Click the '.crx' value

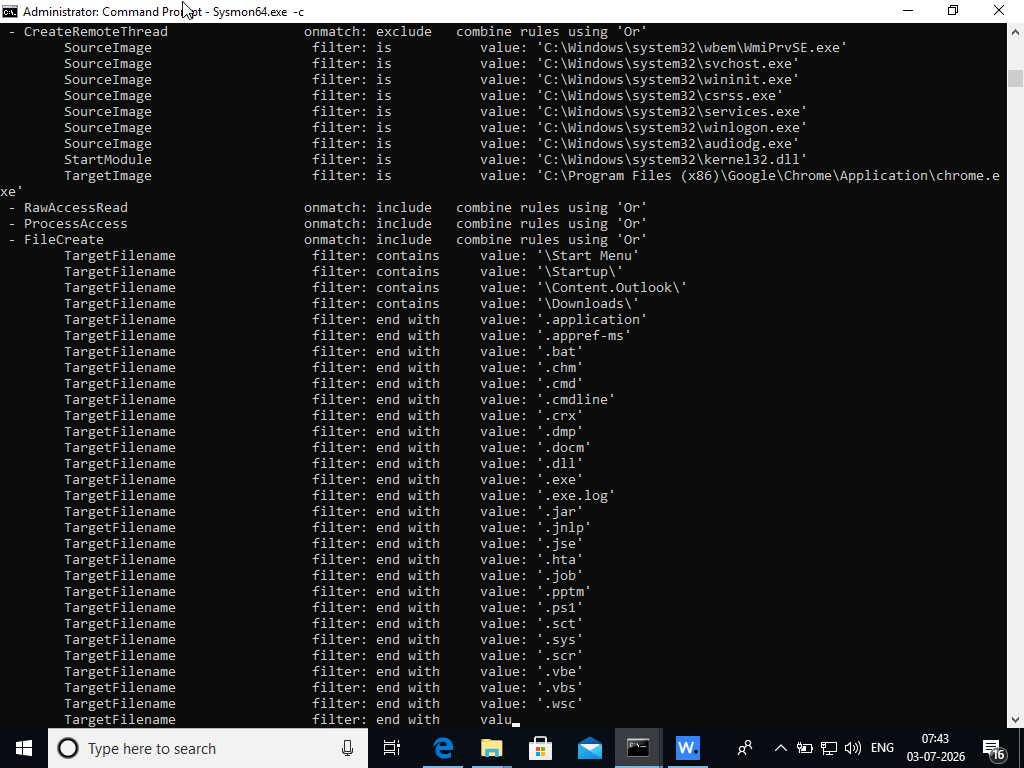coord(560,415)
